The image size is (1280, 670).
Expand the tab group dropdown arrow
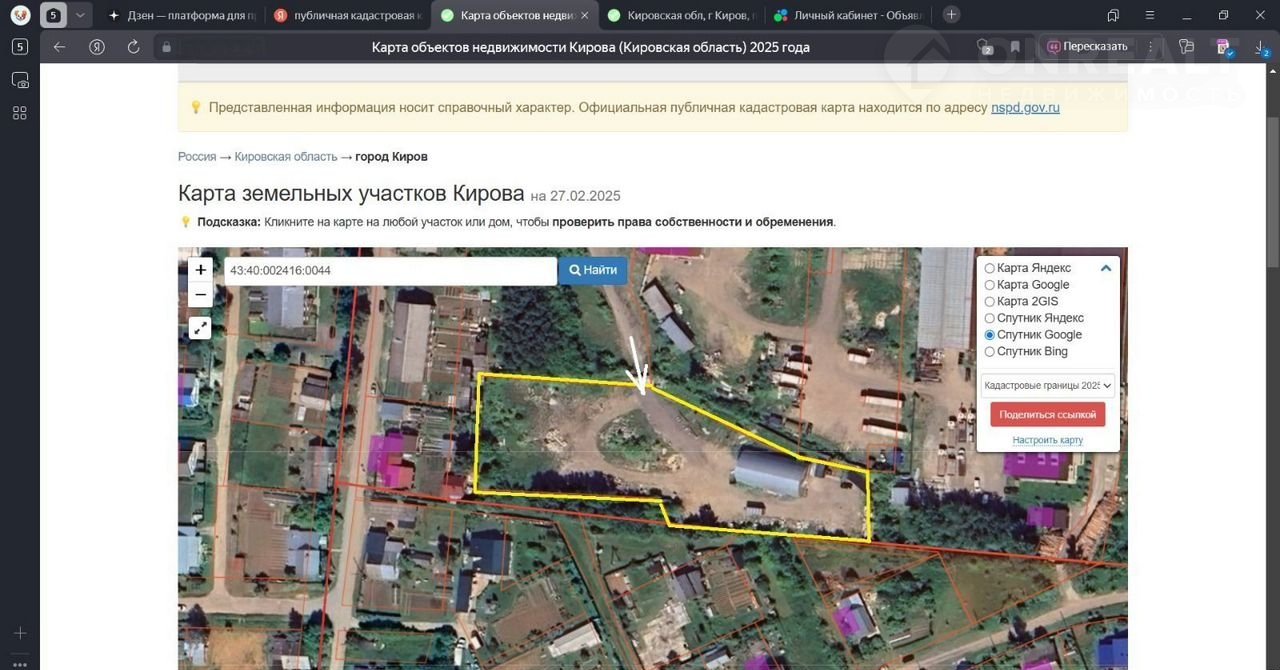point(80,15)
